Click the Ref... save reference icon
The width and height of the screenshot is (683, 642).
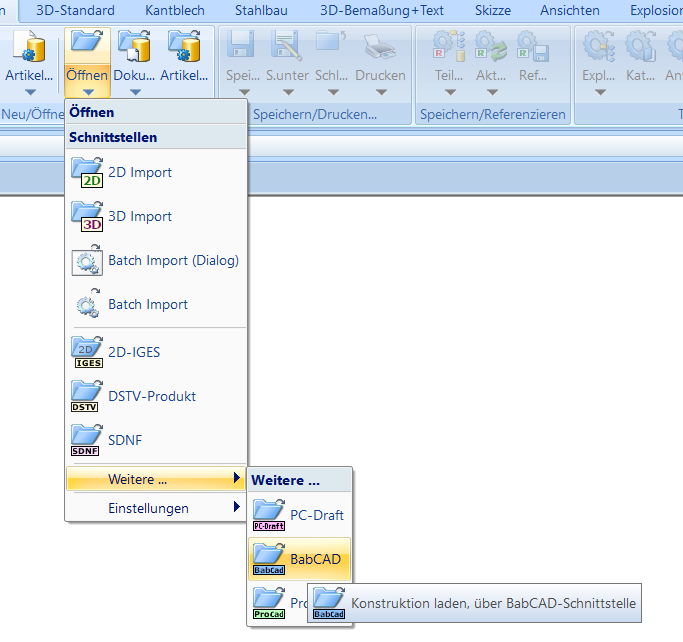pos(533,45)
